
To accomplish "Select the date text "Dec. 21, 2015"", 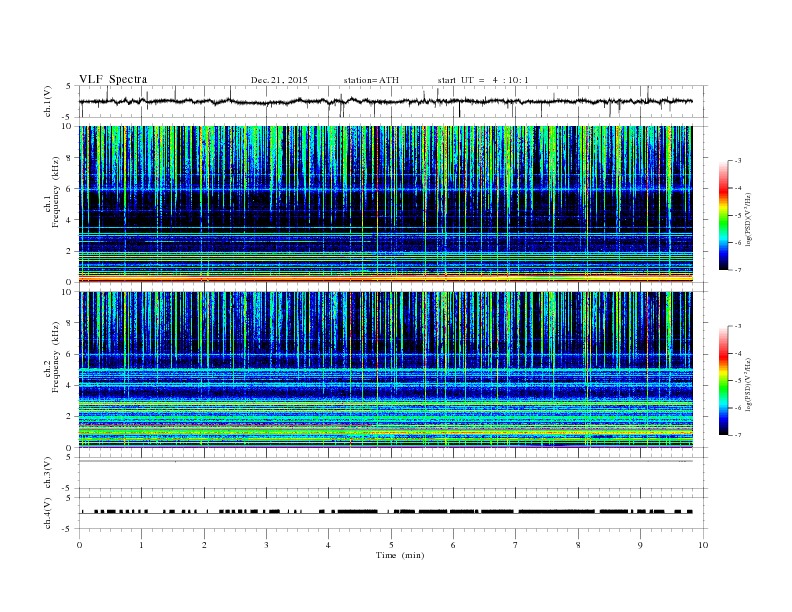I will point(279,80).
